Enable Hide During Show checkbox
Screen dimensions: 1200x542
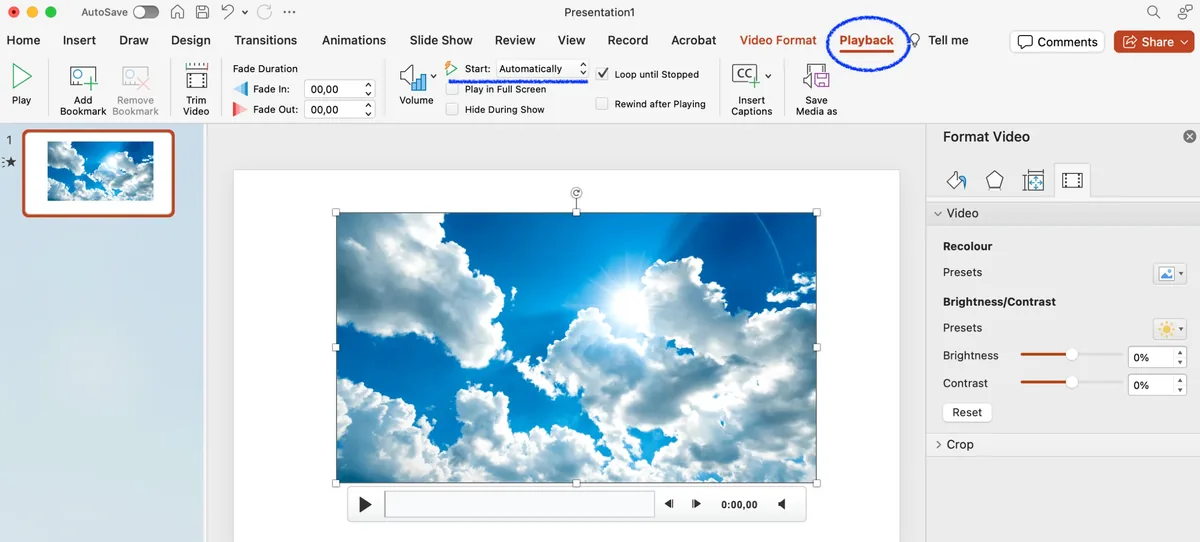[x=452, y=109]
